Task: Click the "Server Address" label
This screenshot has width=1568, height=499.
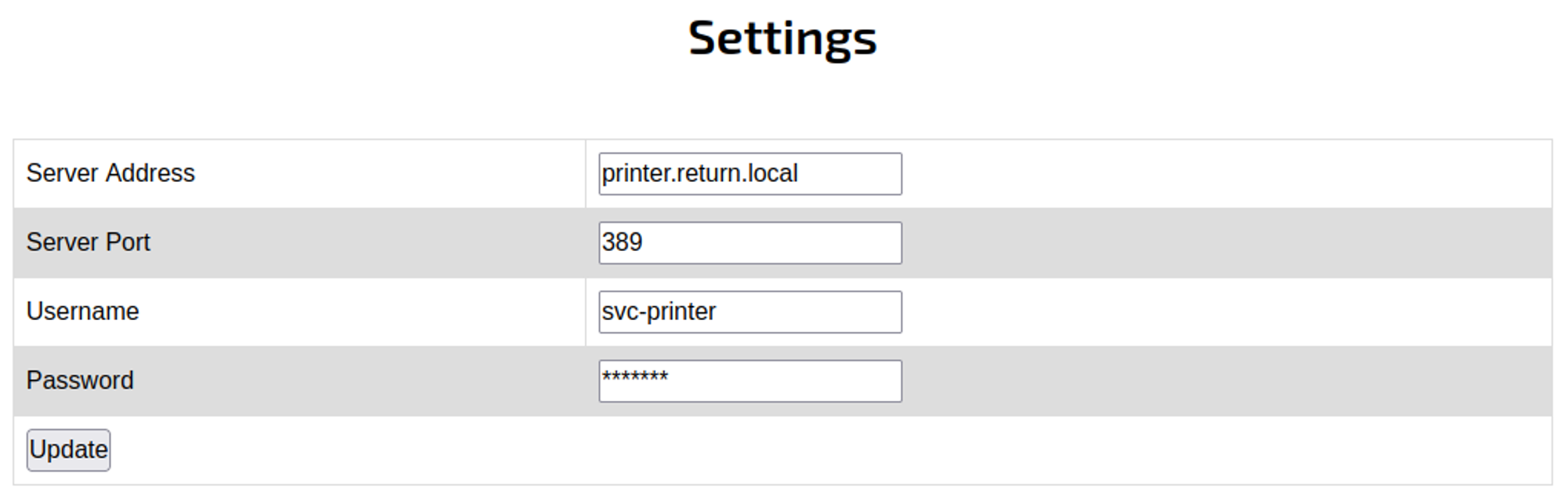Action: tap(111, 173)
